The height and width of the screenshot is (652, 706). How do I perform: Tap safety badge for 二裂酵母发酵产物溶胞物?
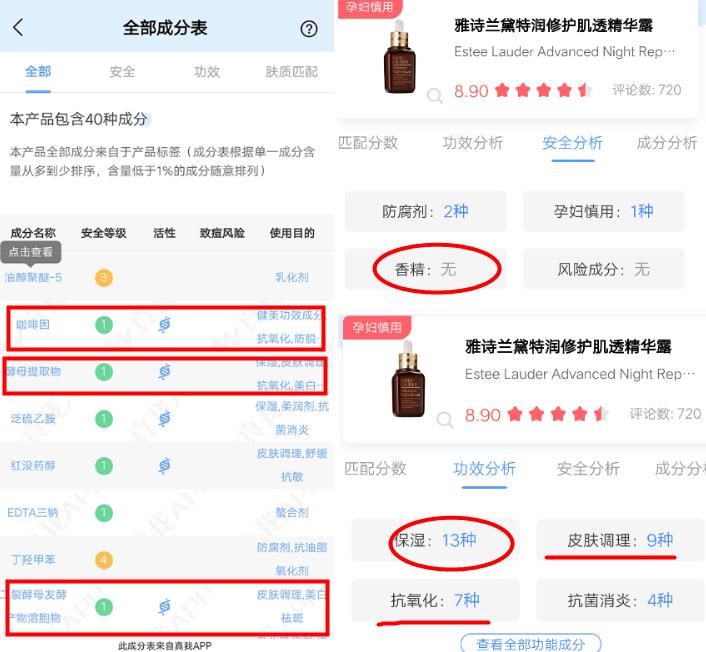[104, 607]
